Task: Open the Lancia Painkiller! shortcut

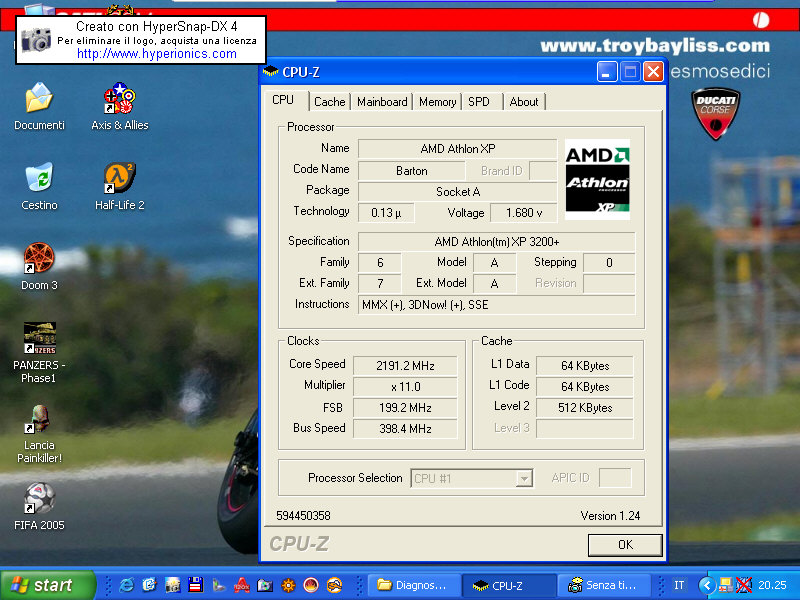Action: (39, 420)
